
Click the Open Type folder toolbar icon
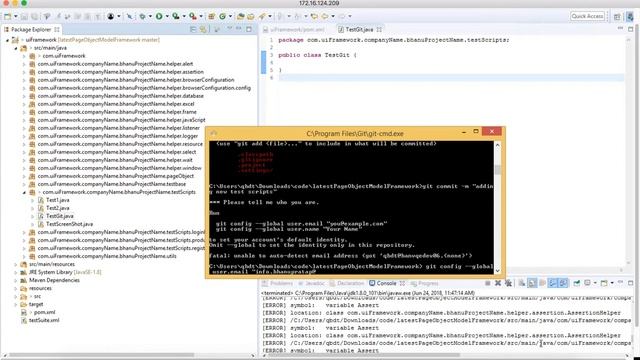[240, 16]
